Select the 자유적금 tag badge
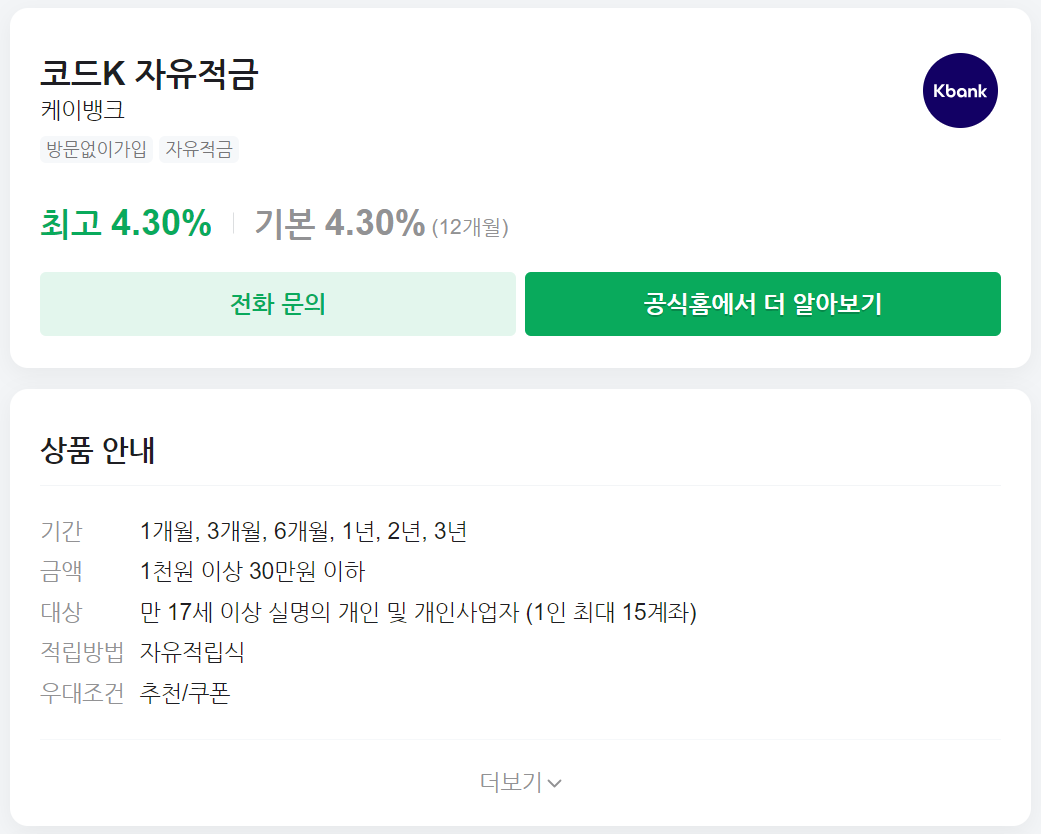The width and height of the screenshot is (1041, 834). pyautogui.click(x=199, y=150)
